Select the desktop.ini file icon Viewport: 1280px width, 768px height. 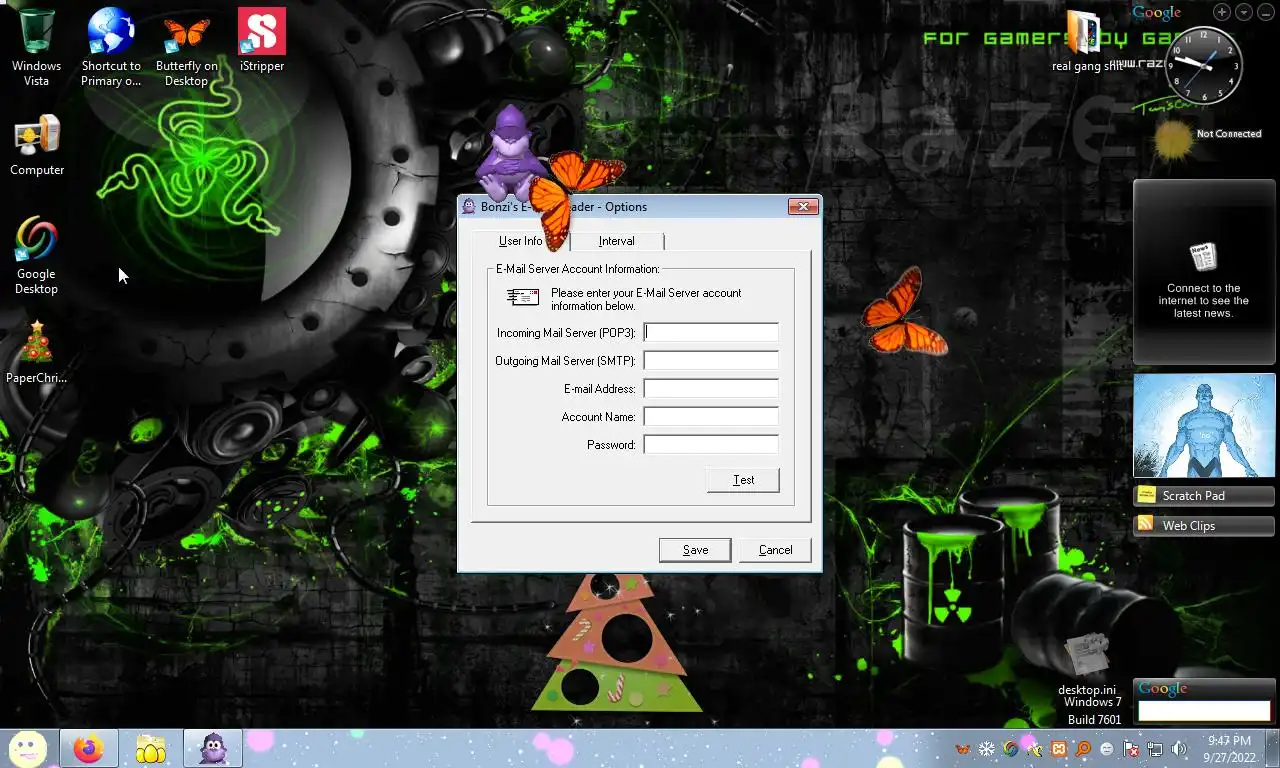click(x=1087, y=663)
